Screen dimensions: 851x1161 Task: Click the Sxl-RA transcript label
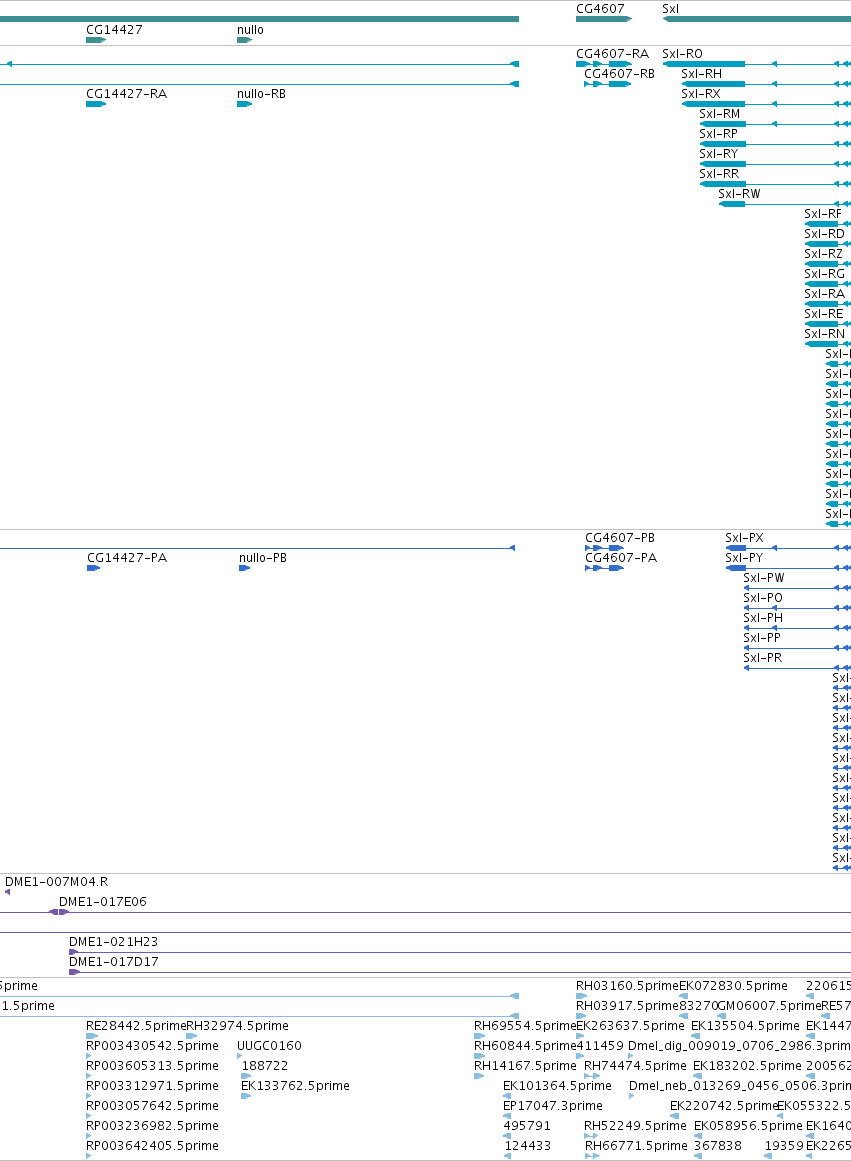[824, 294]
